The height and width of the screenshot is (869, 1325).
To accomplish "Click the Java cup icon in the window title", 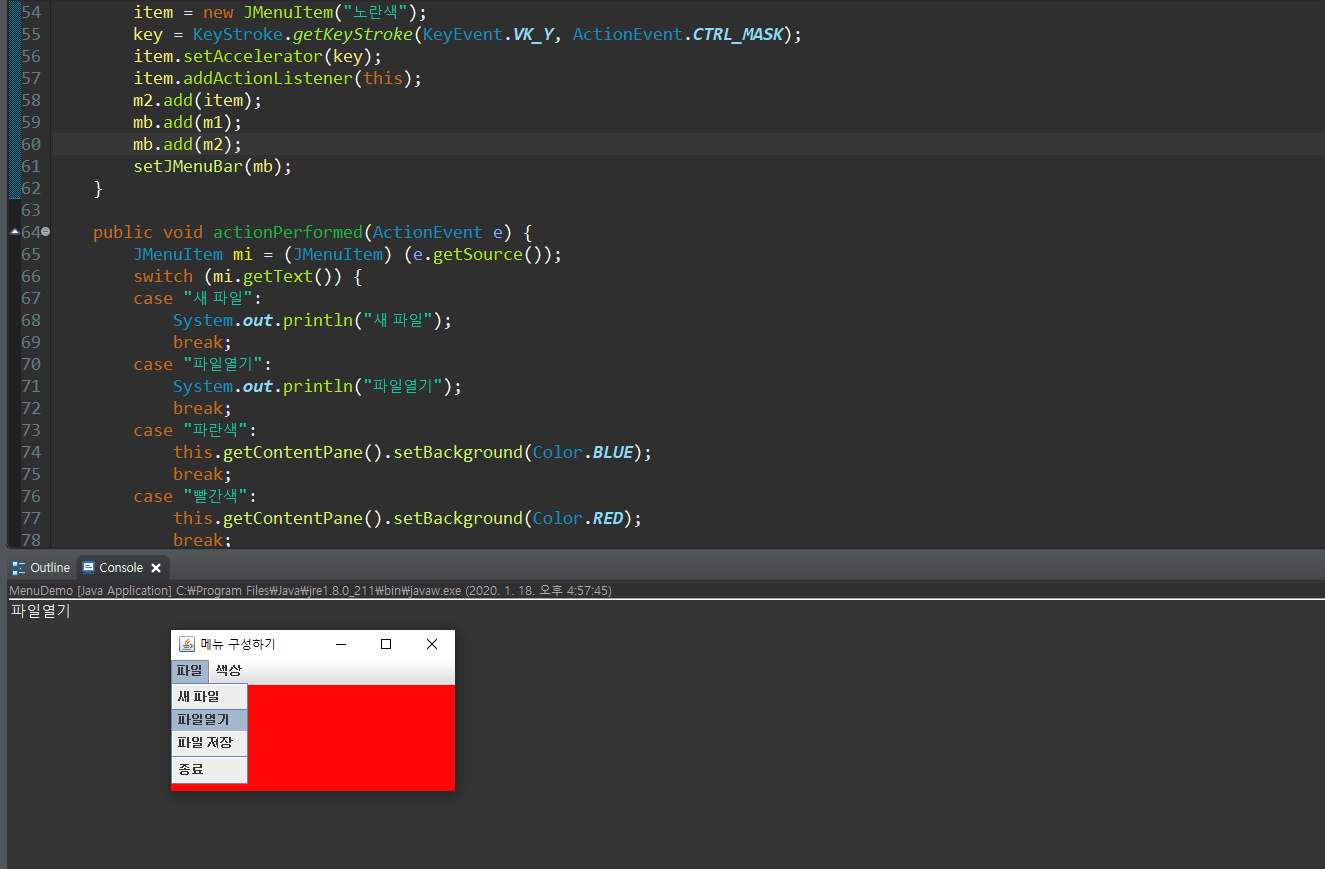I will point(186,644).
